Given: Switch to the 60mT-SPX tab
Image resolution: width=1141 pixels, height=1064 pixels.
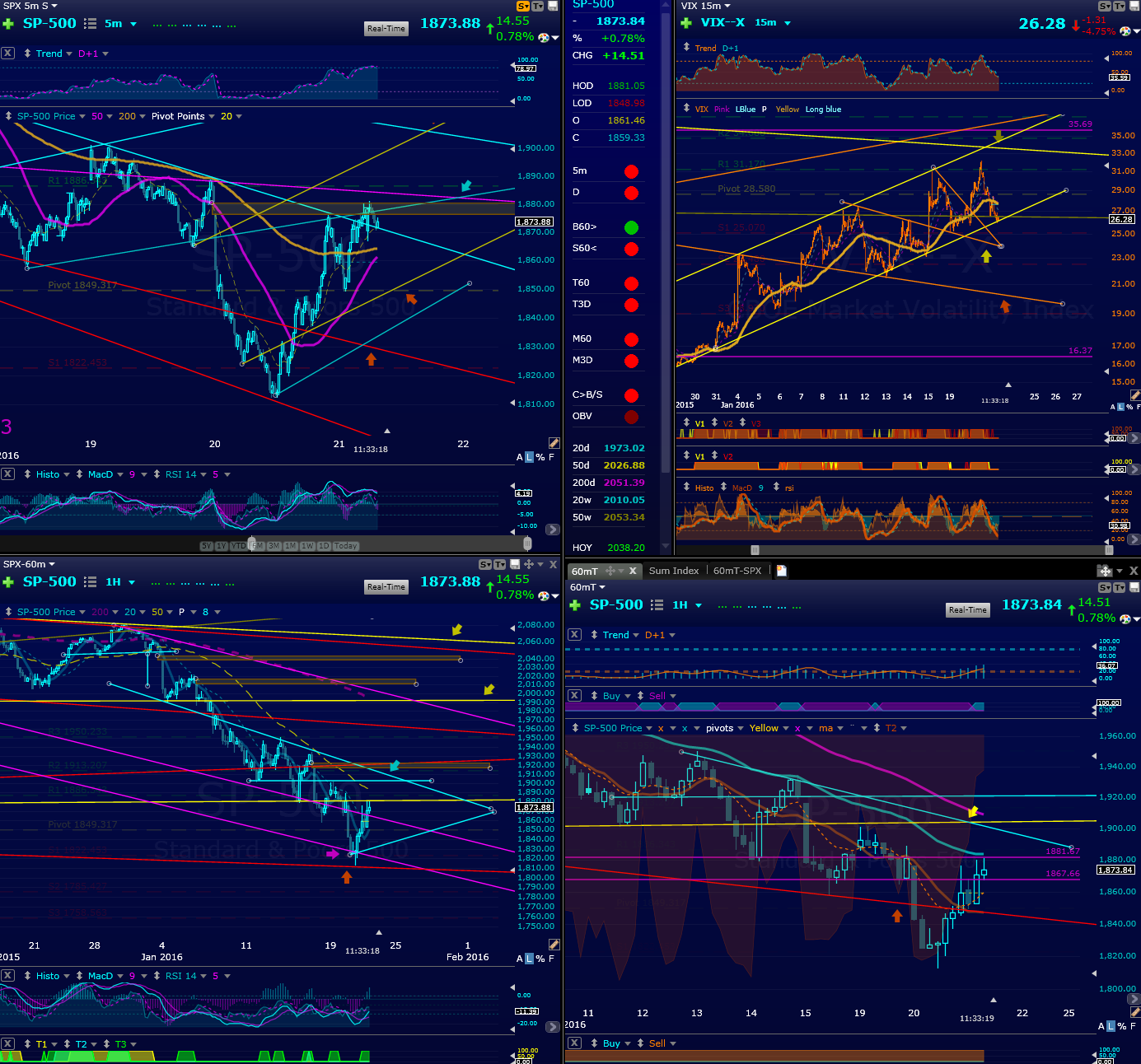Looking at the screenshot, I should (737, 571).
